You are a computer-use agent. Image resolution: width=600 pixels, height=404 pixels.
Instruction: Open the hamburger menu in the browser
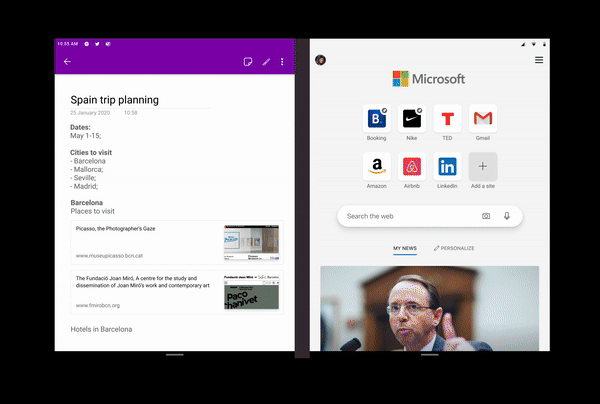[x=539, y=60]
